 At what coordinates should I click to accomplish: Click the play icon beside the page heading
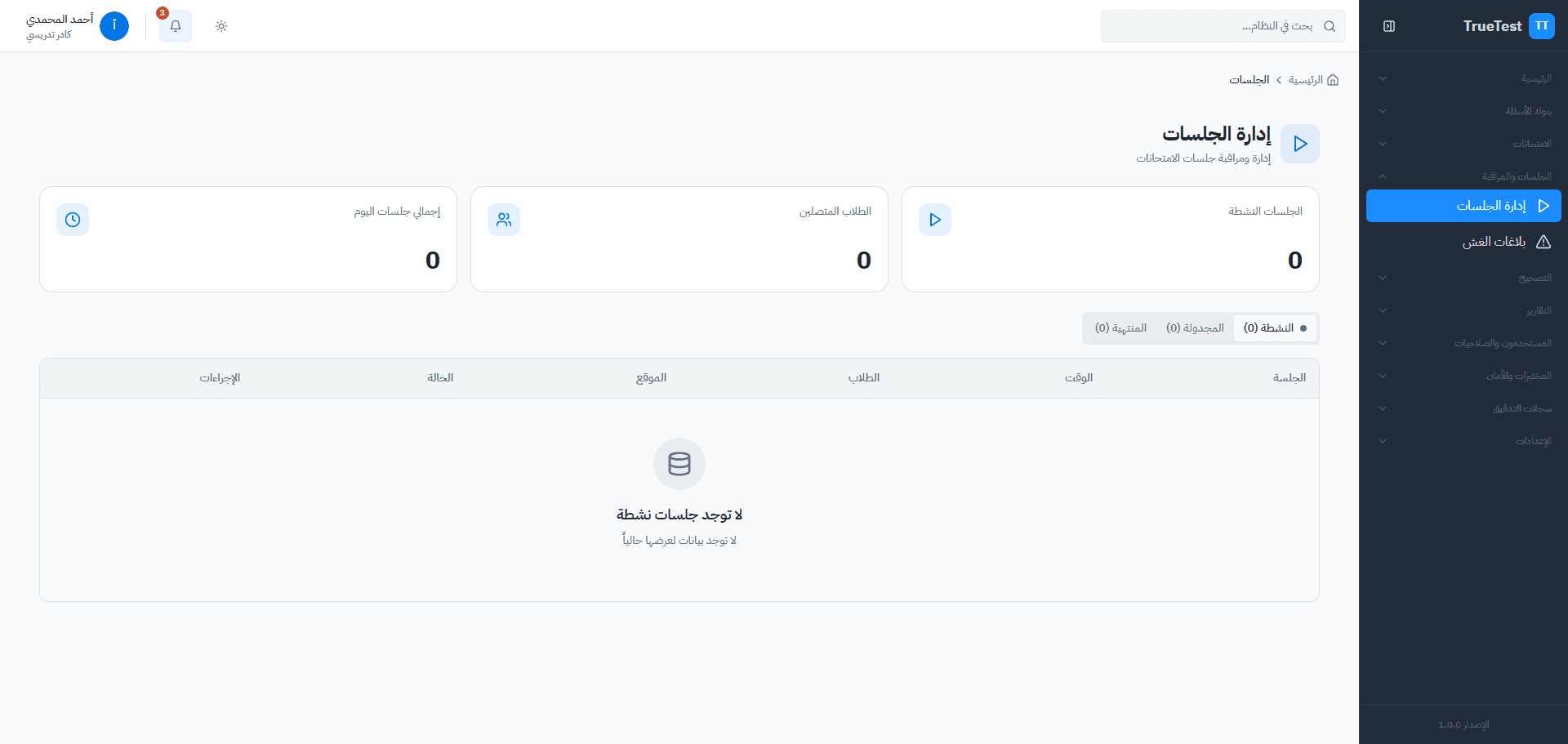[1300, 144]
